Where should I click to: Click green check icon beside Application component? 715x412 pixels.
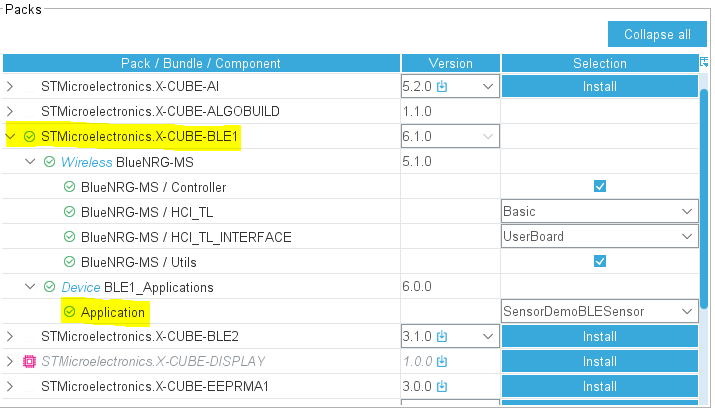point(69,312)
